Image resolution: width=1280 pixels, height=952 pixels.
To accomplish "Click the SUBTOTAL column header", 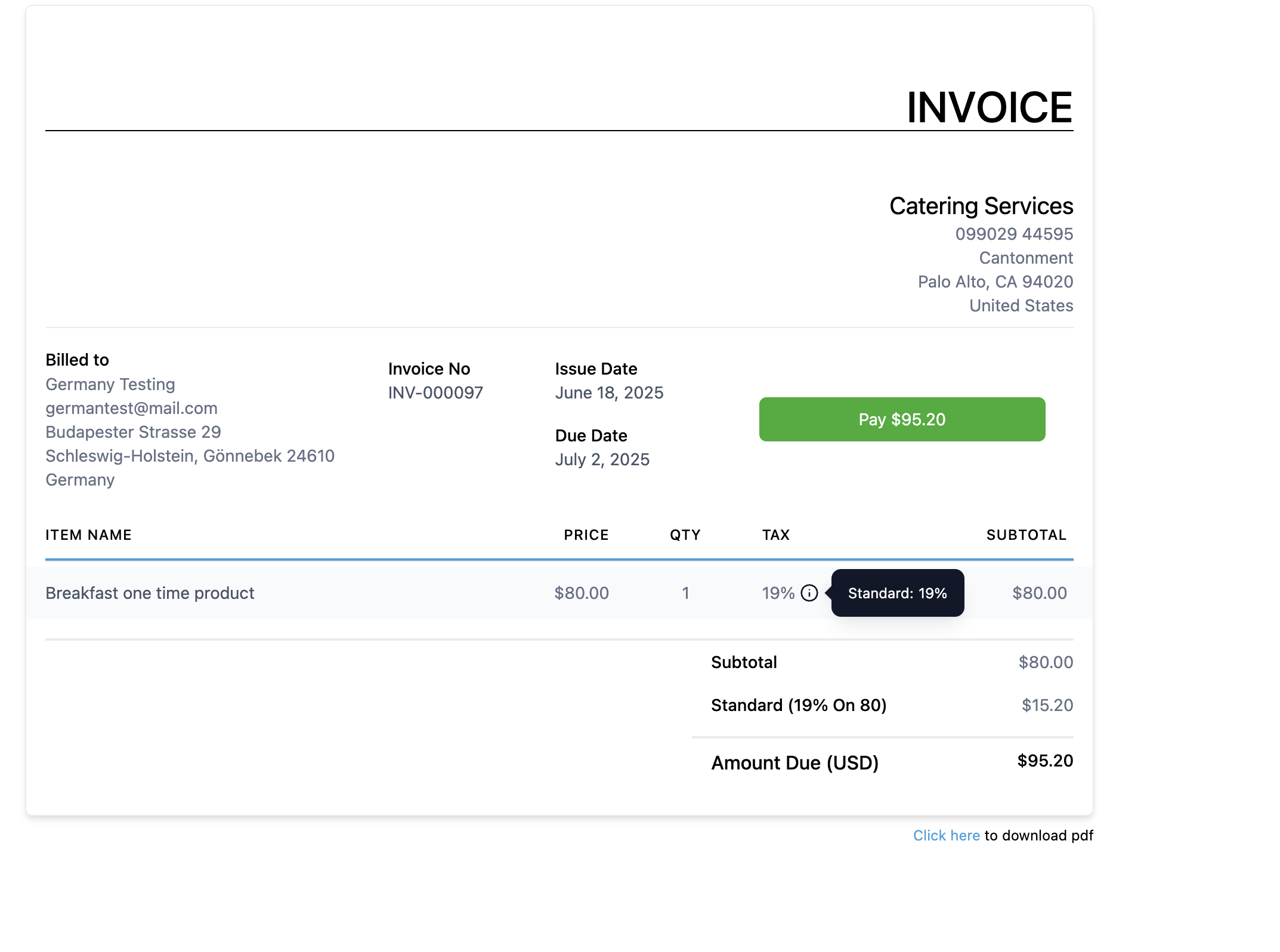I will pos(1026,535).
